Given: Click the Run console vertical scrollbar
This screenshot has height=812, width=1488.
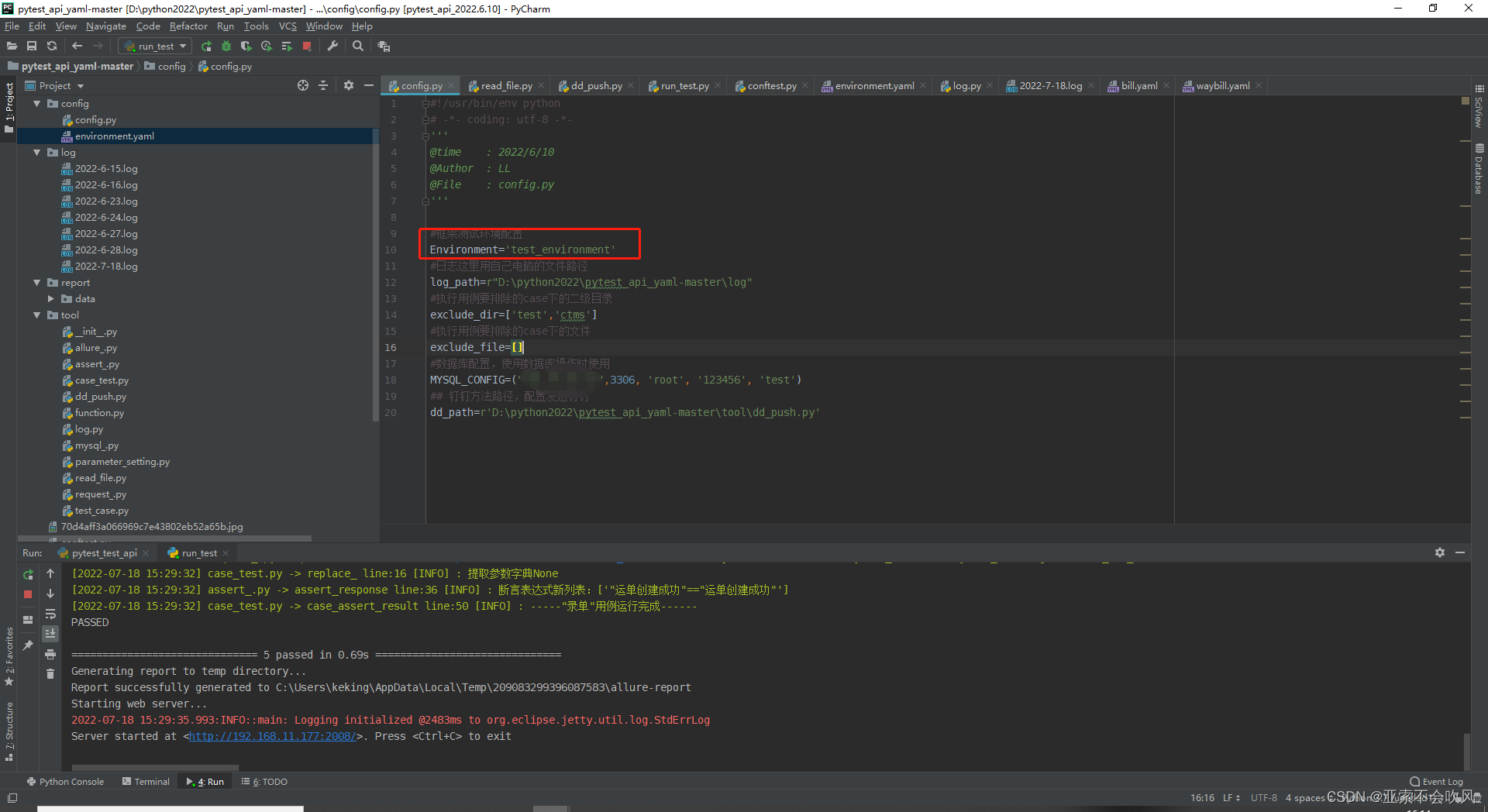Looking at the screenshot, I should pyautogui.click(x=1466, y=750).
